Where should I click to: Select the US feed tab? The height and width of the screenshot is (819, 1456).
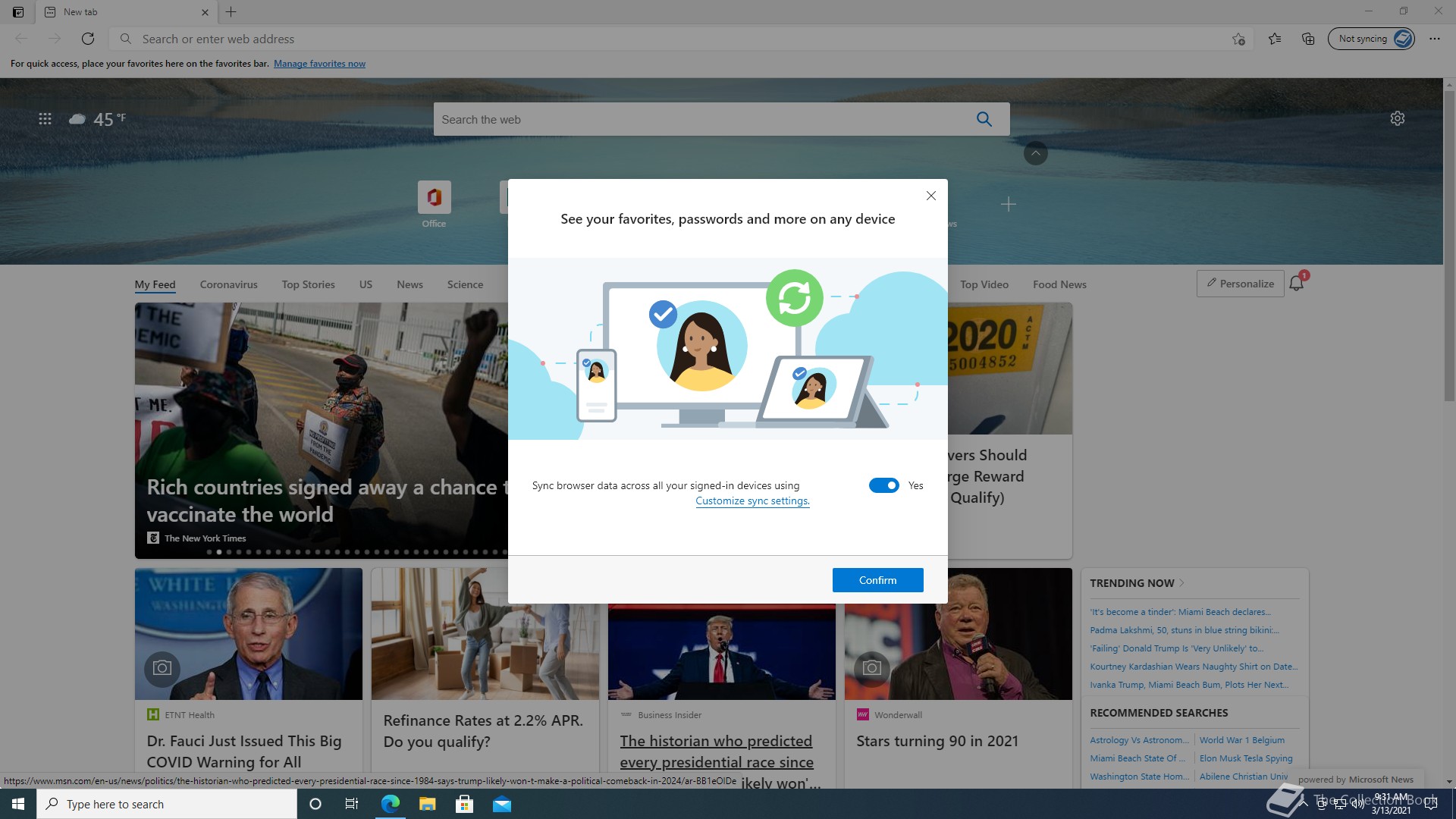pos(366,284)
